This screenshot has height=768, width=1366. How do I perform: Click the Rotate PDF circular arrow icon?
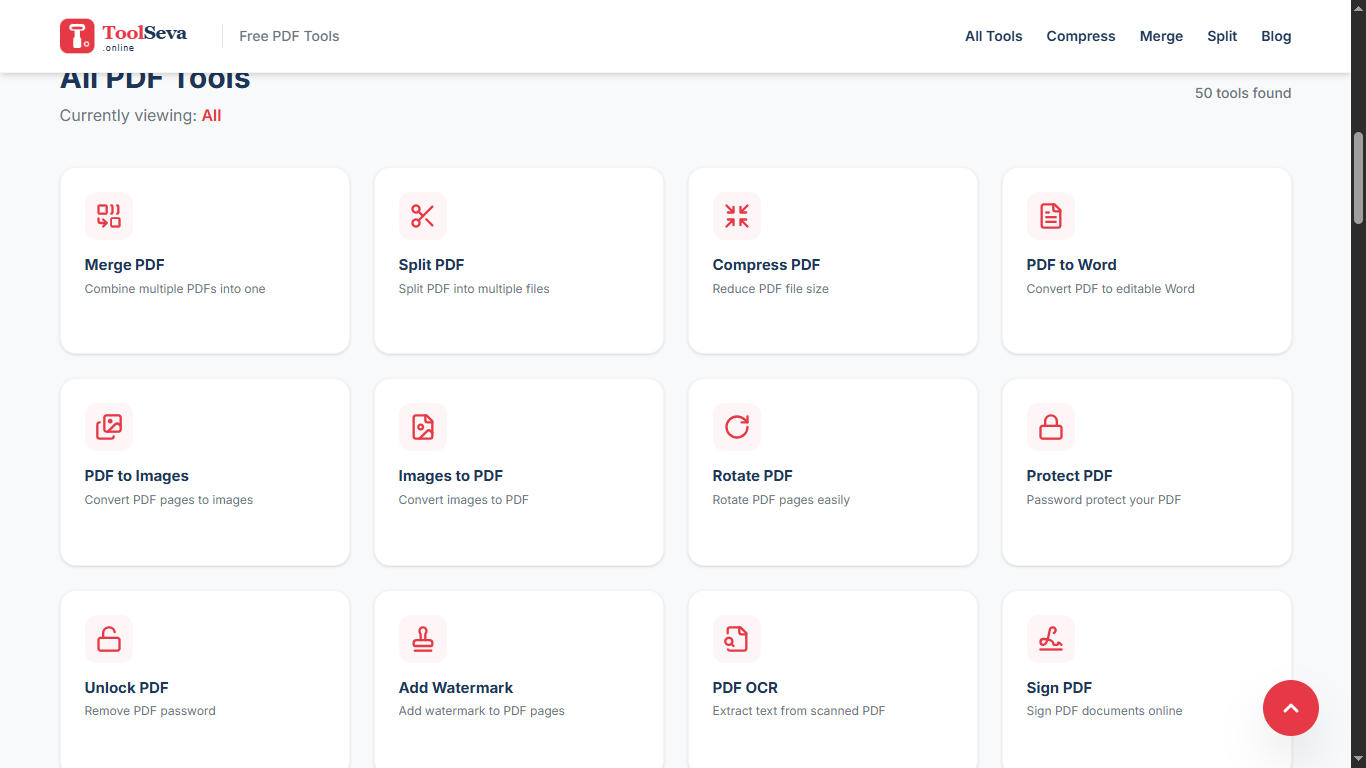(737, 427)
